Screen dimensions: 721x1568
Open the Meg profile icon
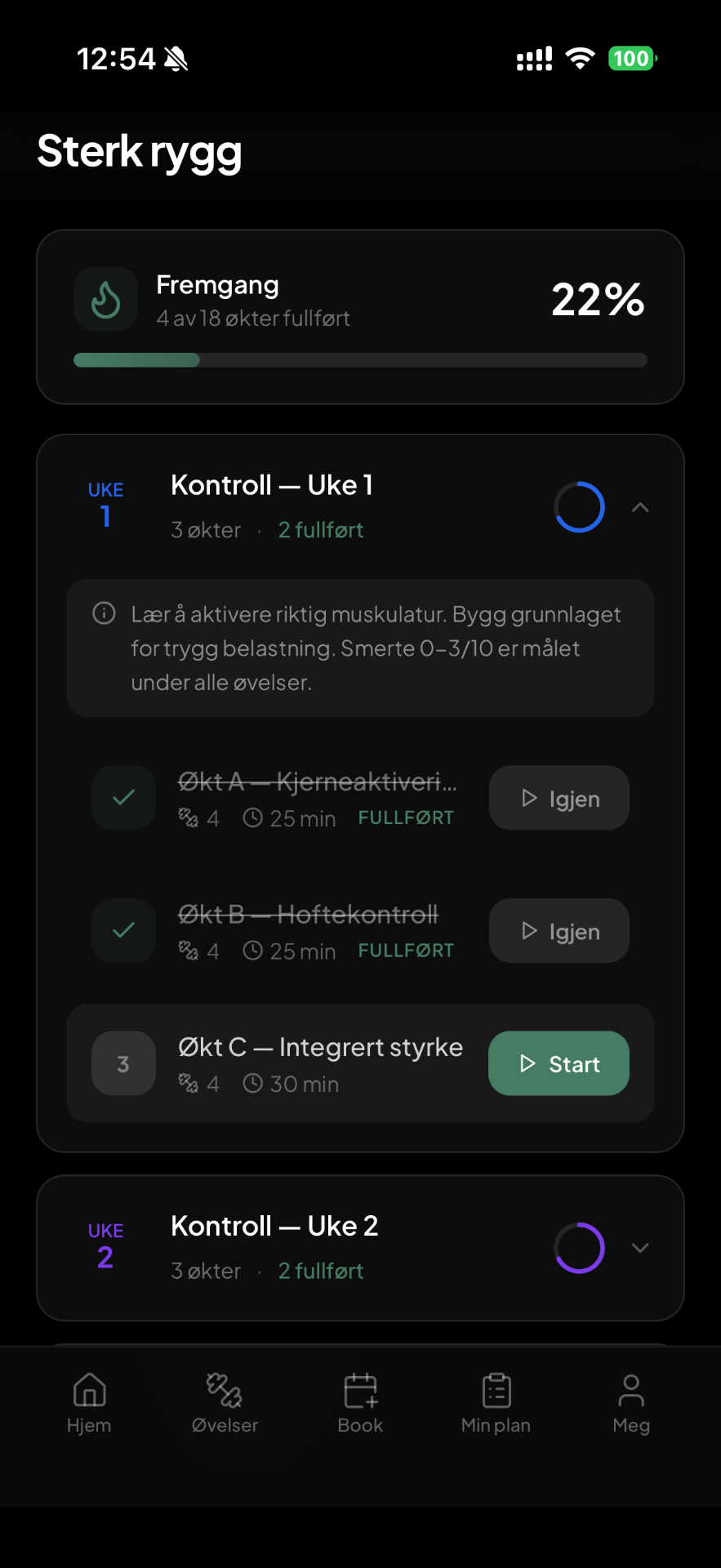tap(630, 1390)
